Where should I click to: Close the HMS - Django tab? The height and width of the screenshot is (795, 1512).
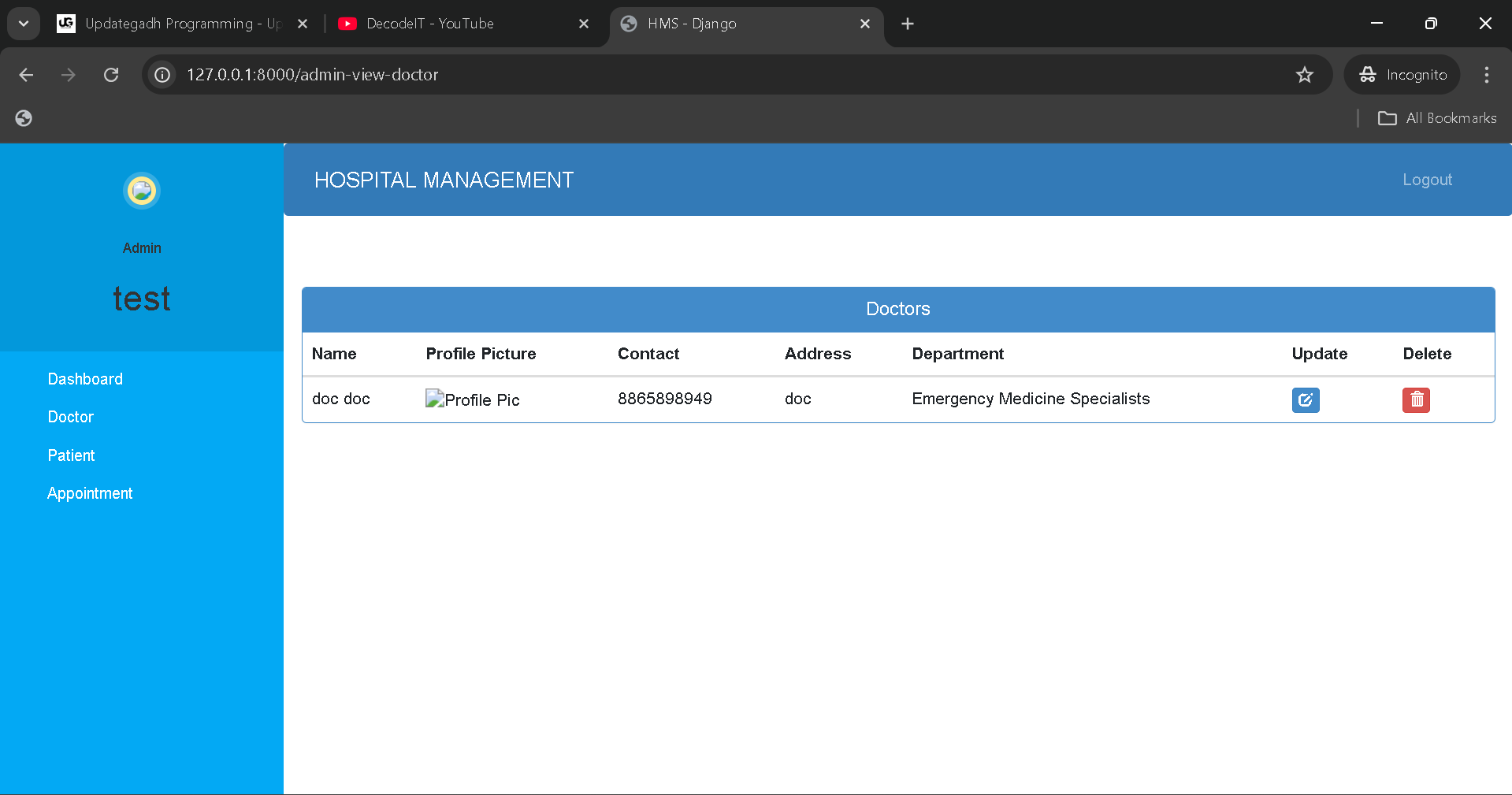click(x=864, y=24)
